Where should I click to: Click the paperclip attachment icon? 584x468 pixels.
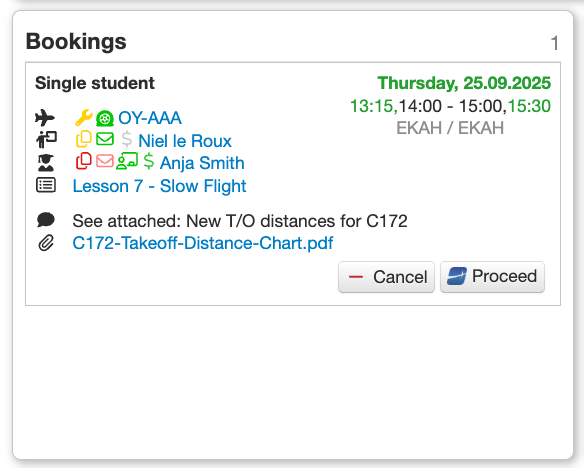click(x=46, y=243)
